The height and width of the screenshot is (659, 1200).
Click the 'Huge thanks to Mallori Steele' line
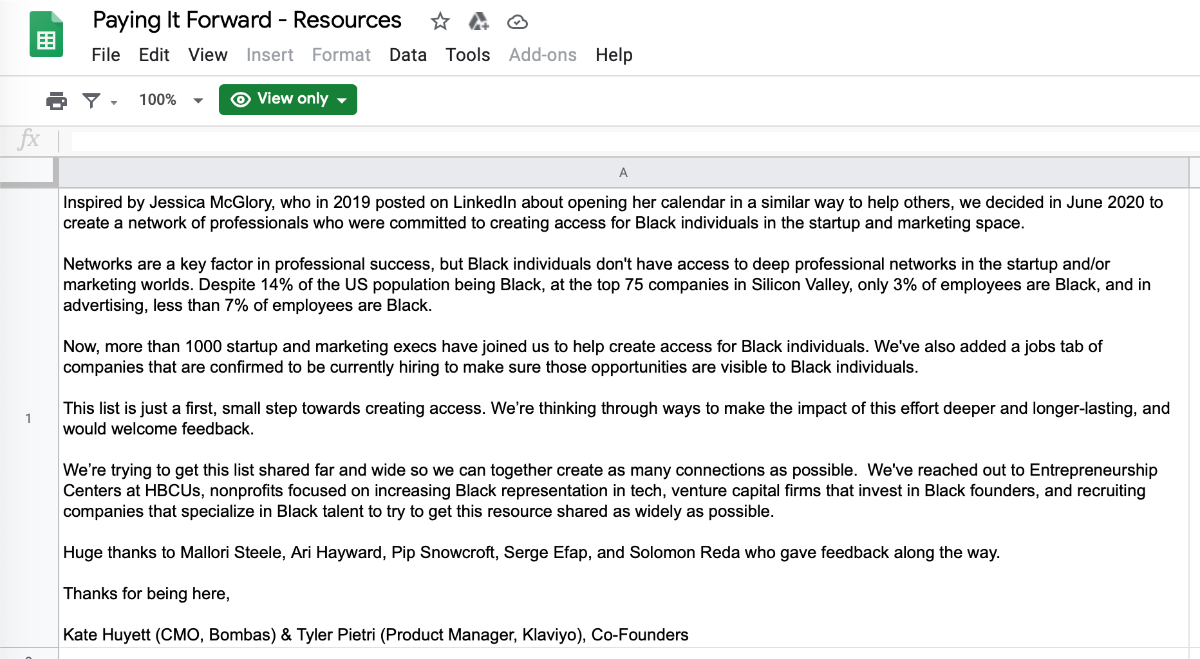pyautogui.click(x=531, y=552)
